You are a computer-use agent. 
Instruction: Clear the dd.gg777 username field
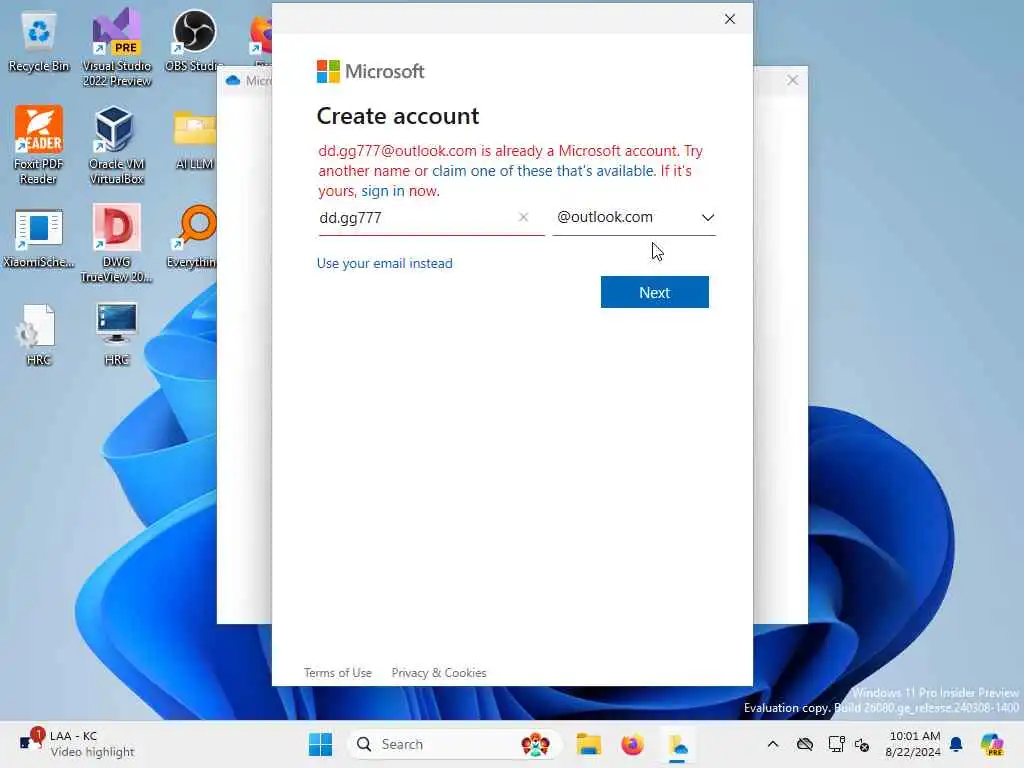(523, 217)
